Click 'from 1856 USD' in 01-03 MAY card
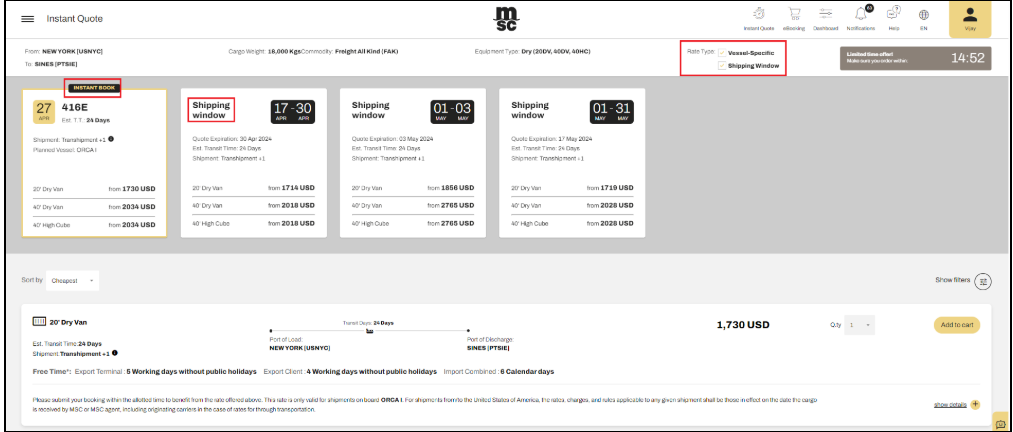This screenshot has width=1013, height=432. click(x=450, y=188)
